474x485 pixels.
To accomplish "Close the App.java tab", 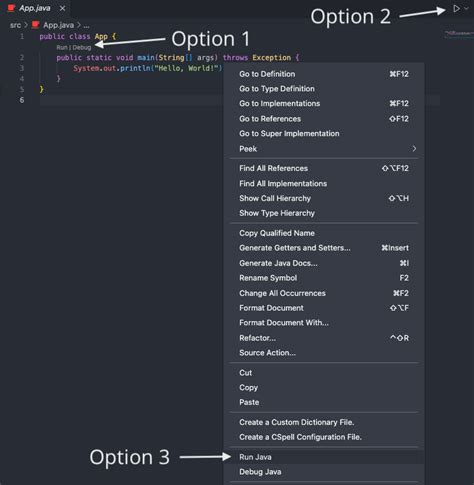I will click(62, 8).
